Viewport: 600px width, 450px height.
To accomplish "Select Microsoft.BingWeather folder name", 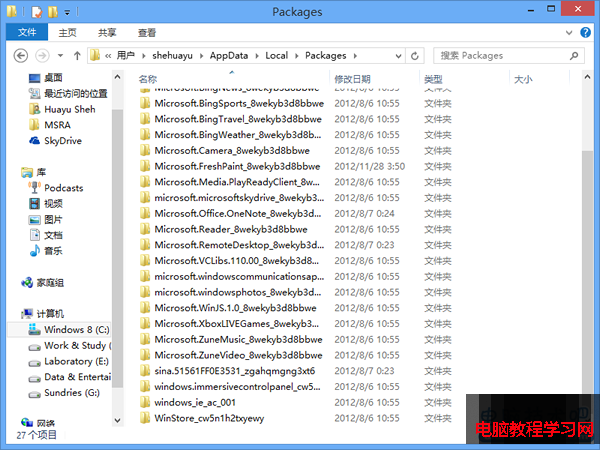I will click(x=238, y=135).
